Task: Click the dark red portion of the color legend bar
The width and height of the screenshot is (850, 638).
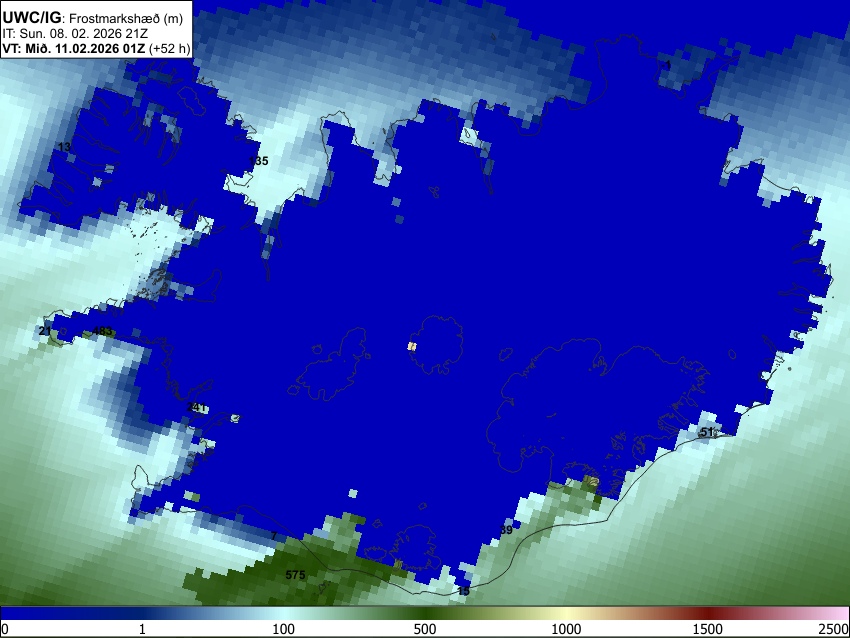Action: point(708,613)
